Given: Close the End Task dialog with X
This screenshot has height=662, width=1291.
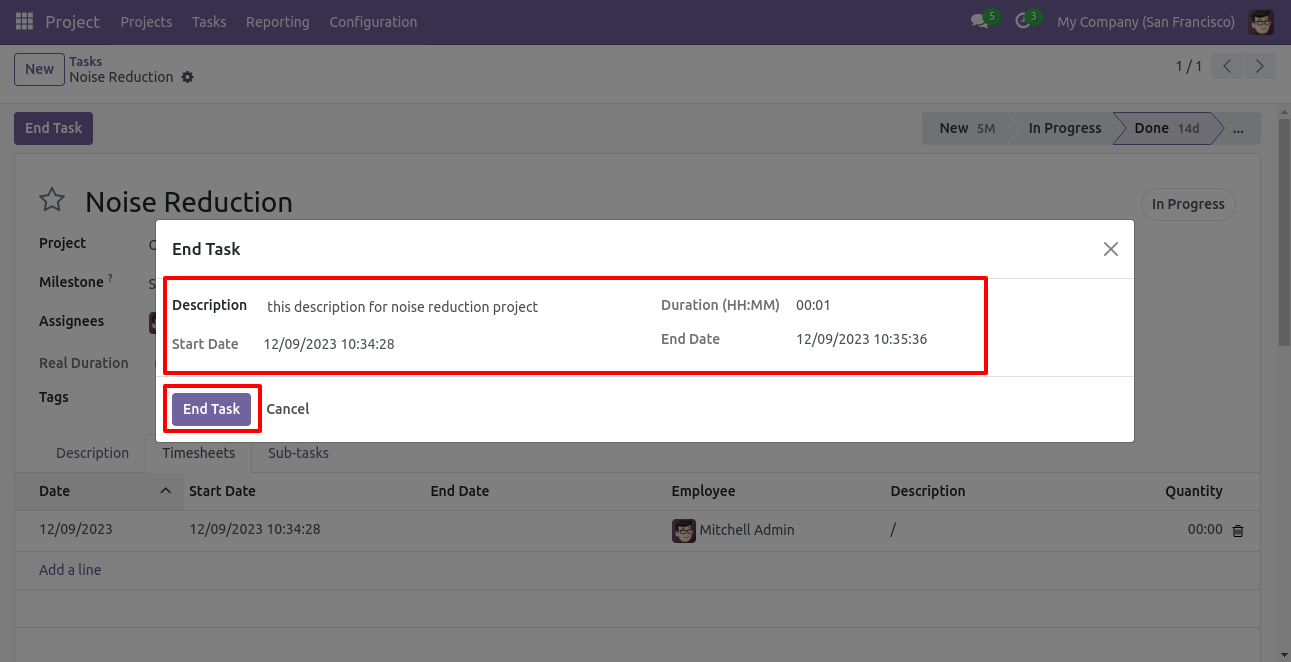Looking at the screenshot, I should tap(1110, 249).
